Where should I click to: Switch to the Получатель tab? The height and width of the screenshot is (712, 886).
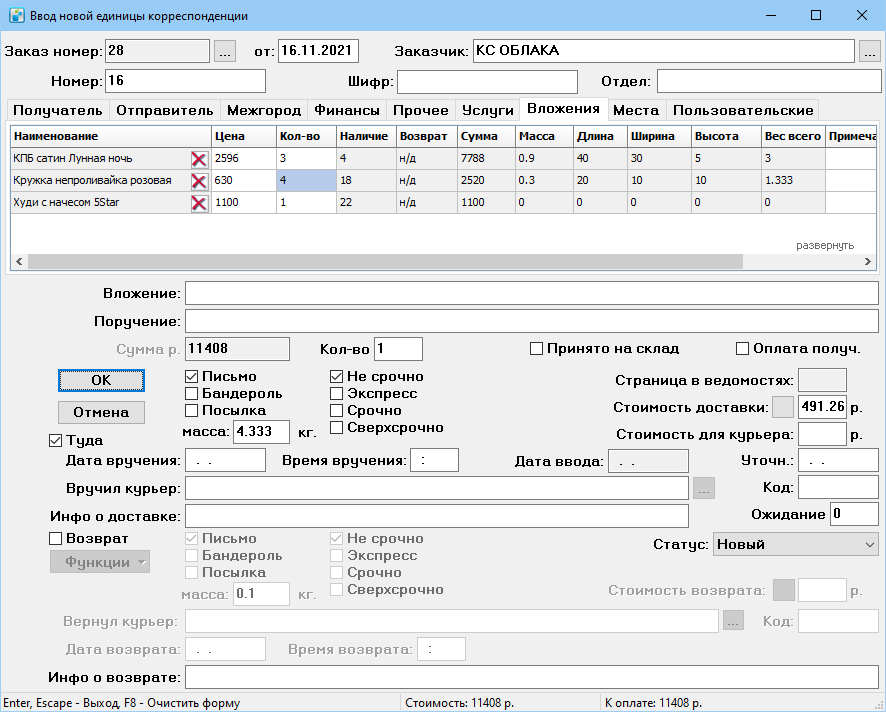point(58,110)
